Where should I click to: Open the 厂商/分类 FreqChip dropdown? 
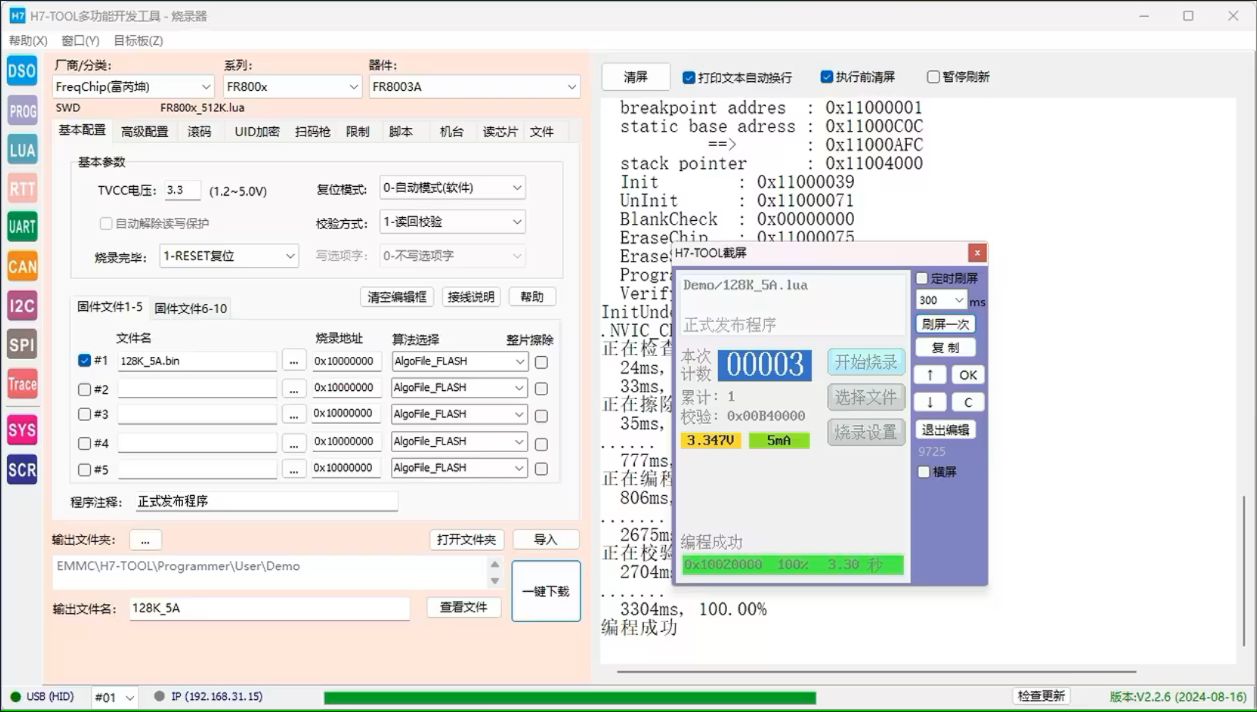tap(132, 87)
